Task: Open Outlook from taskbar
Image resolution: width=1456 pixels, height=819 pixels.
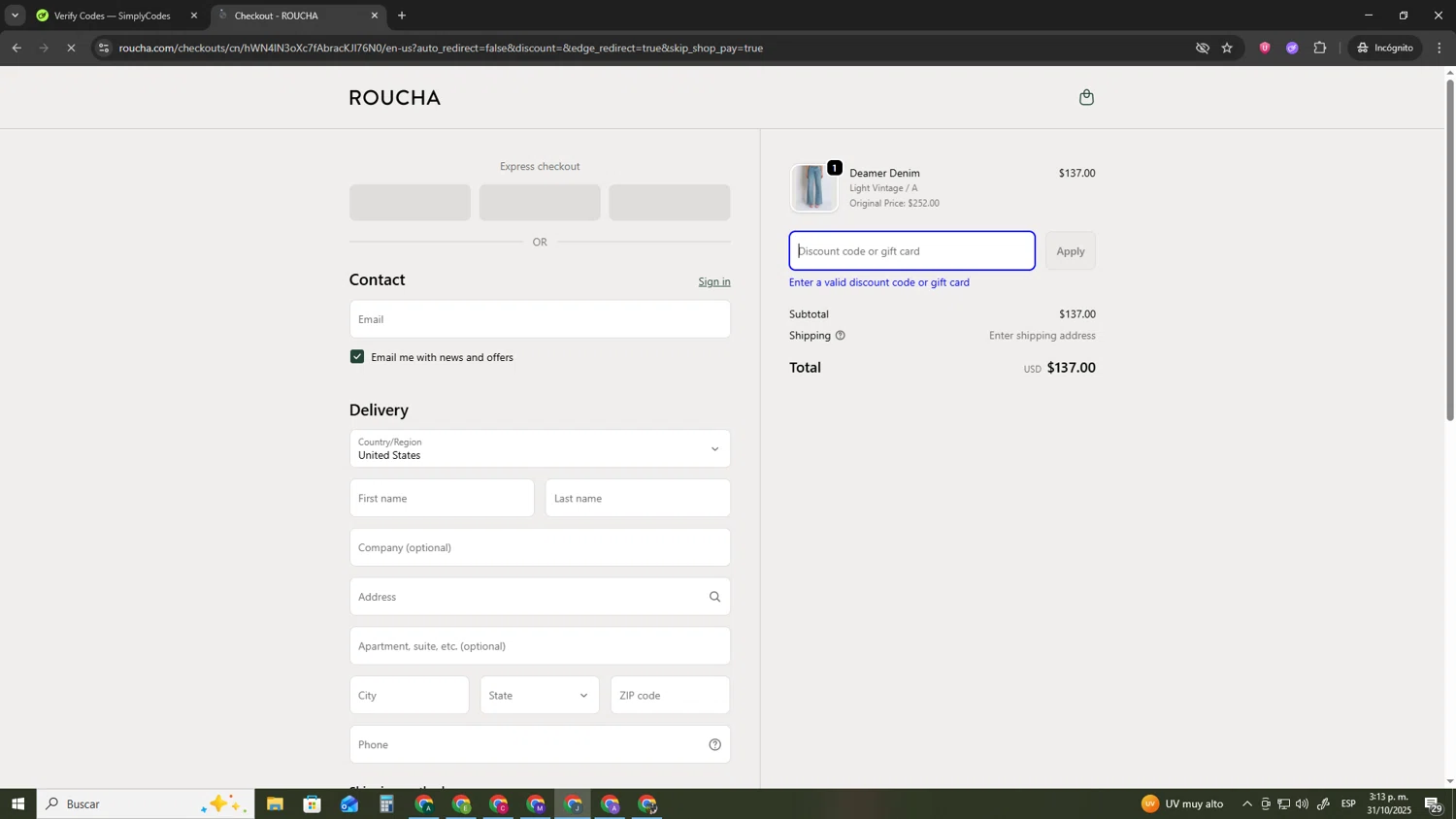Action: pyautogui.click(x=349, y=804)
